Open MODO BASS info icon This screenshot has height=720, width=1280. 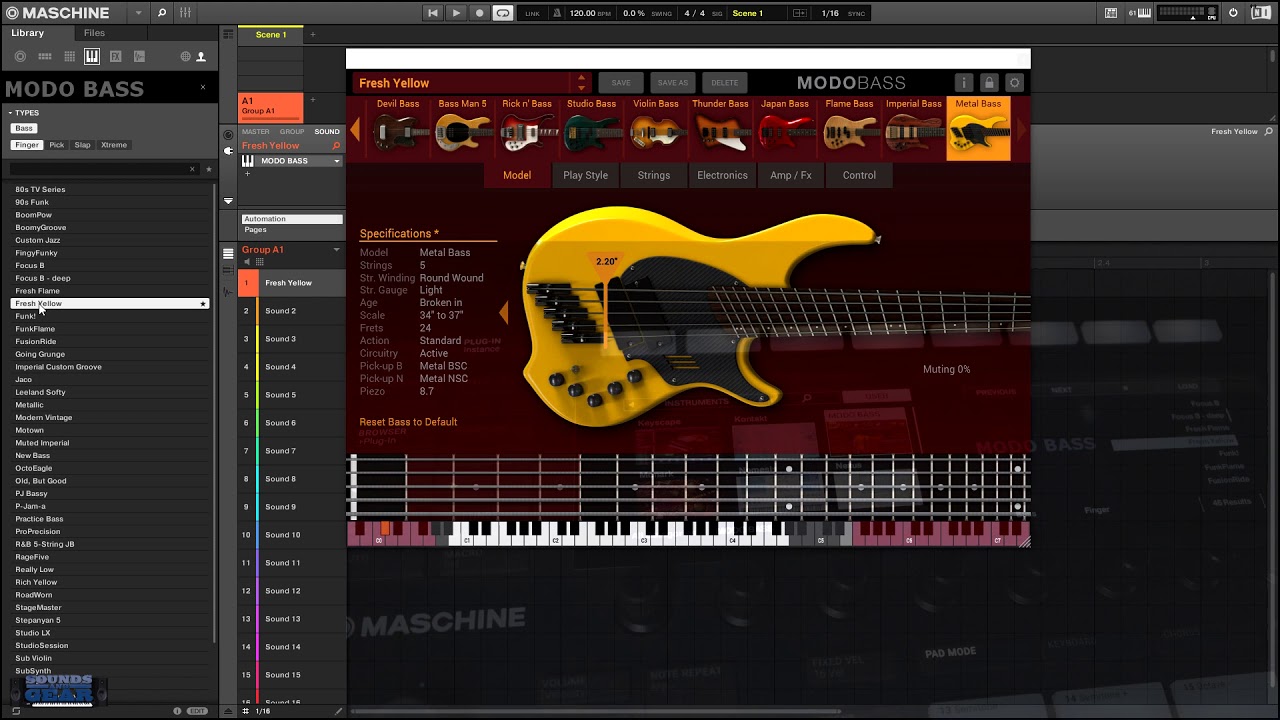[x=963, y=83]
